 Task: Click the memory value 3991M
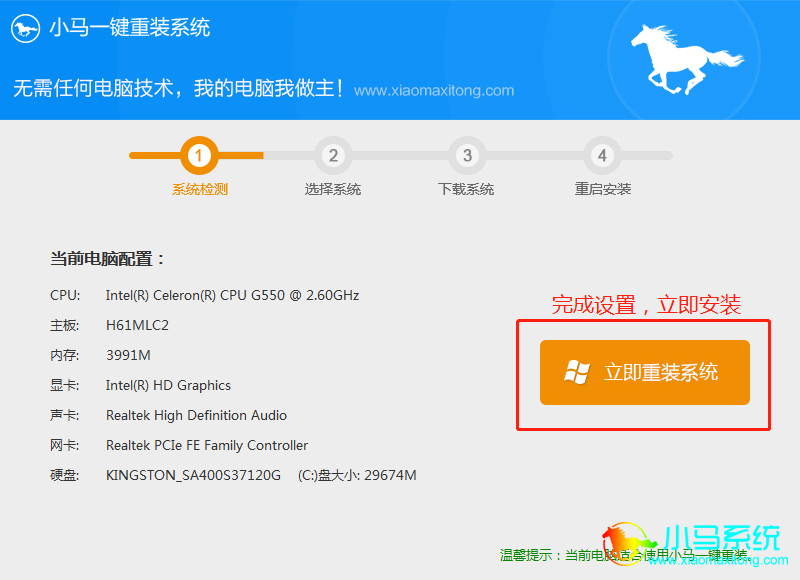[128, 355]
